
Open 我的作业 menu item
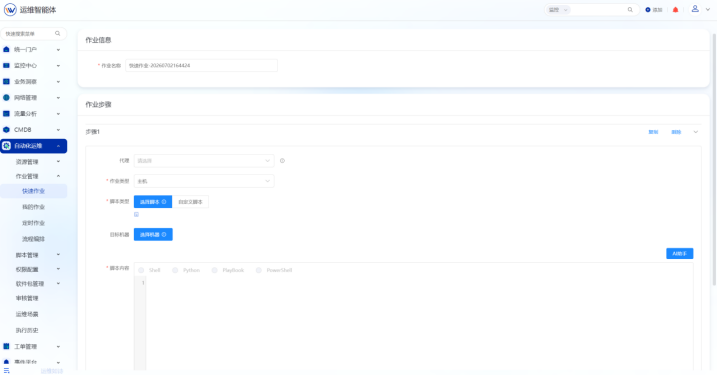[33, 207]
